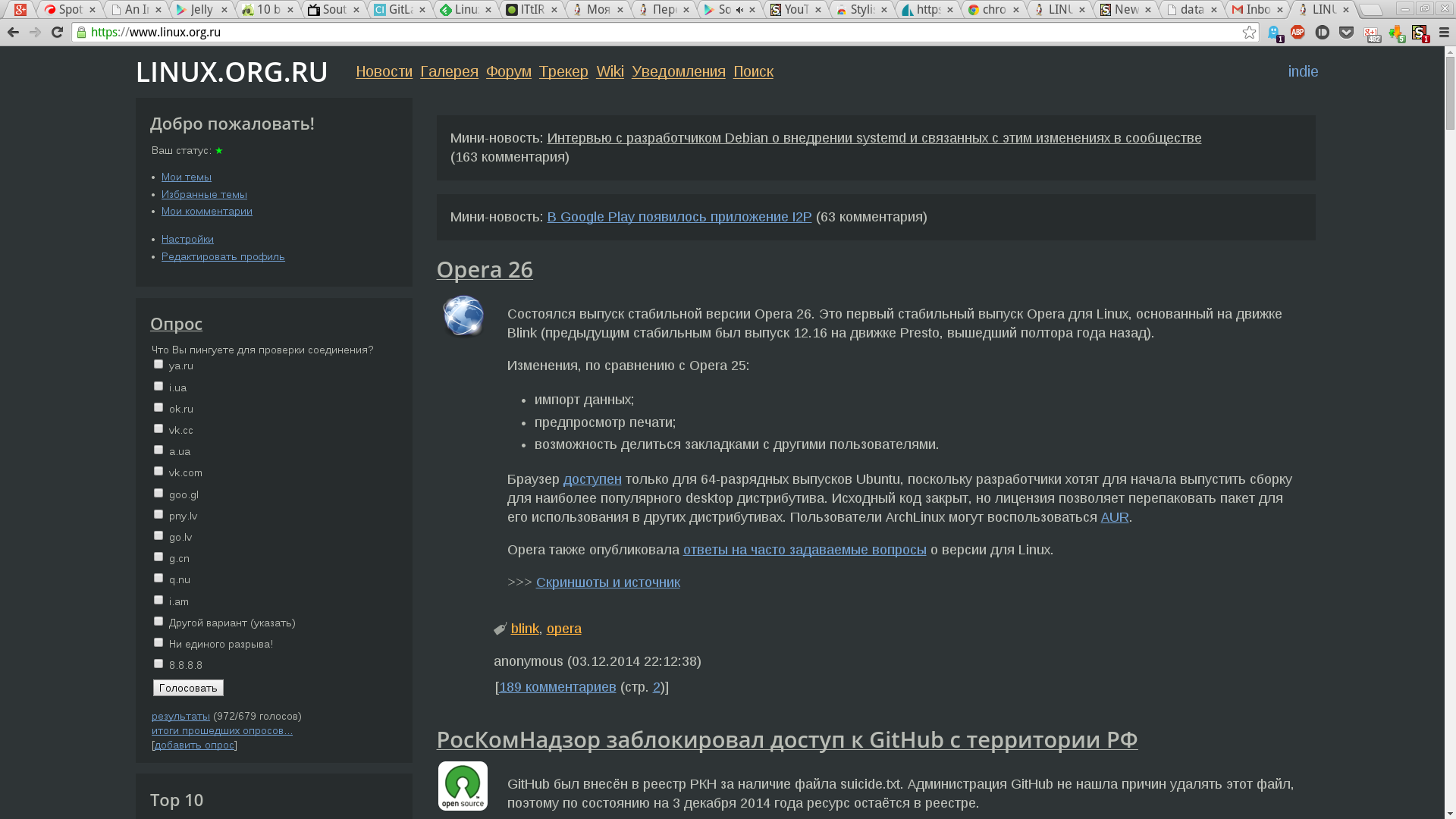This screenshot has width=1456, height=819.
Task: Tick 'Ни единого разрыва!' checkbox
Action: (158, 642)
